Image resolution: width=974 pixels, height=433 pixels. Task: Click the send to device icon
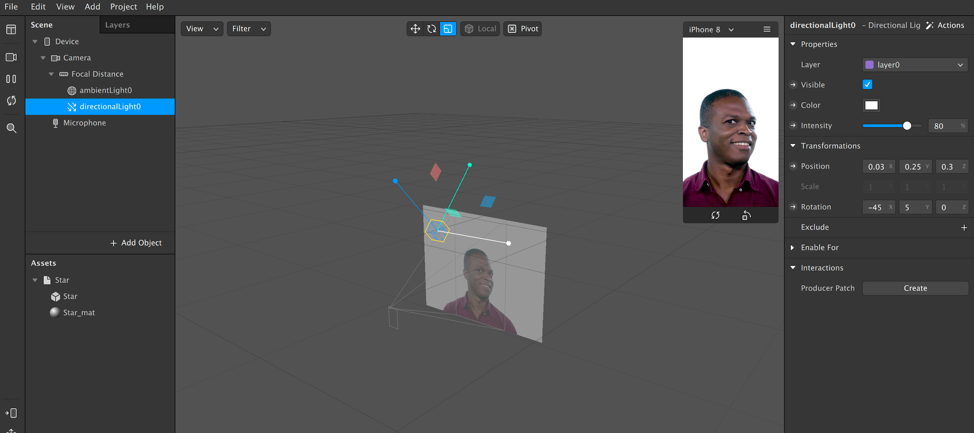[x=11, y=413]
